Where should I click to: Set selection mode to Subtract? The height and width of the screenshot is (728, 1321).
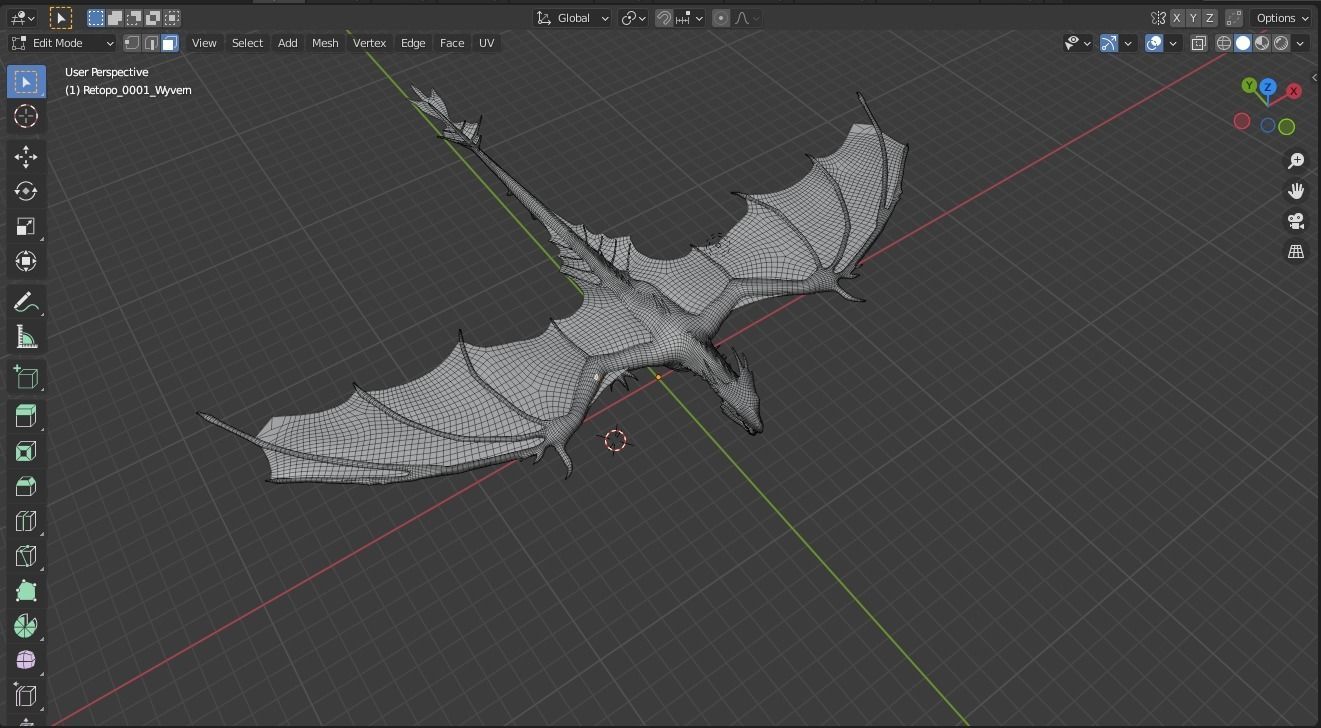tap(134, 18)
